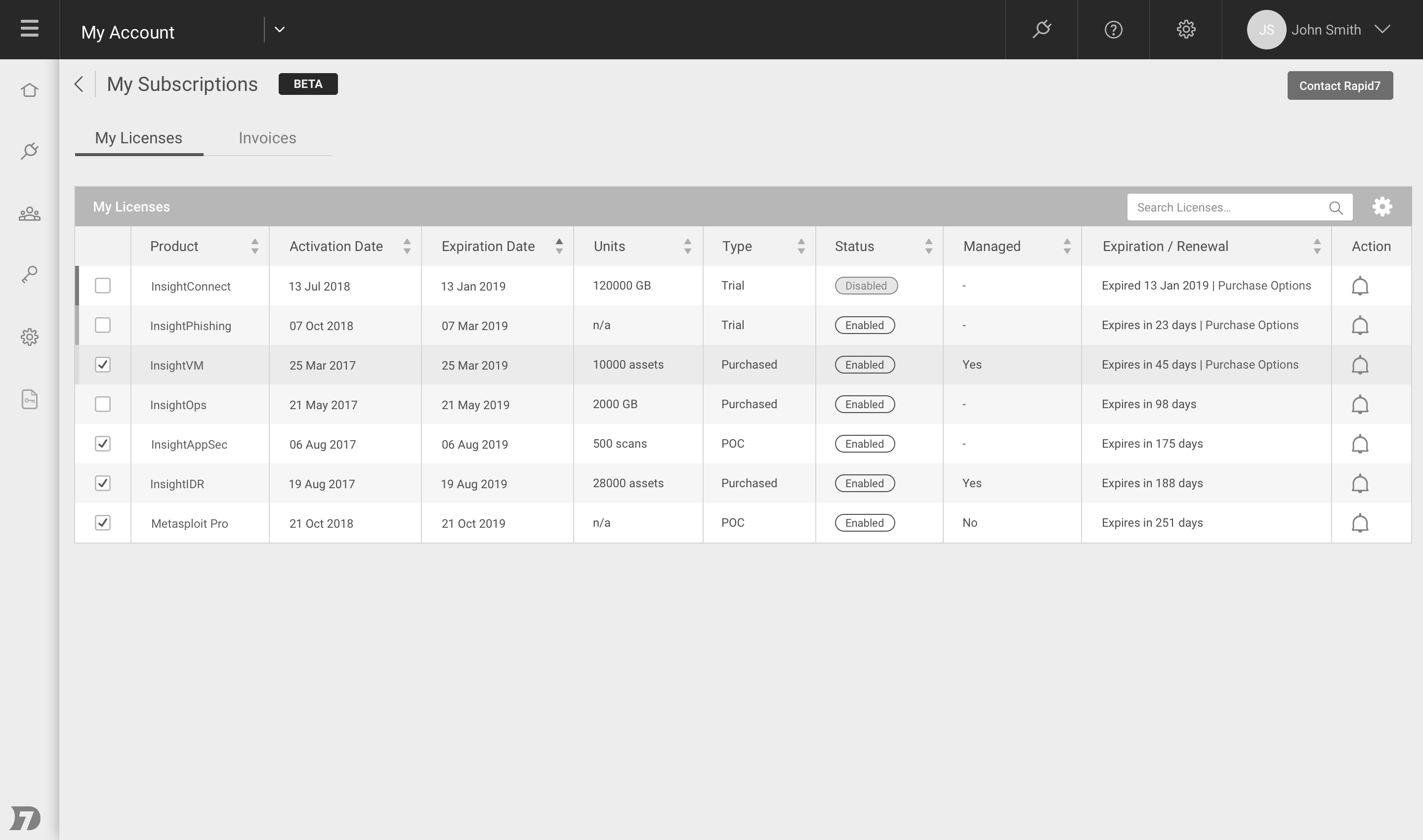1423x840 pixels.
Task: Click the bell icon for InsightVM
Action: click(x=1360, y=365)
